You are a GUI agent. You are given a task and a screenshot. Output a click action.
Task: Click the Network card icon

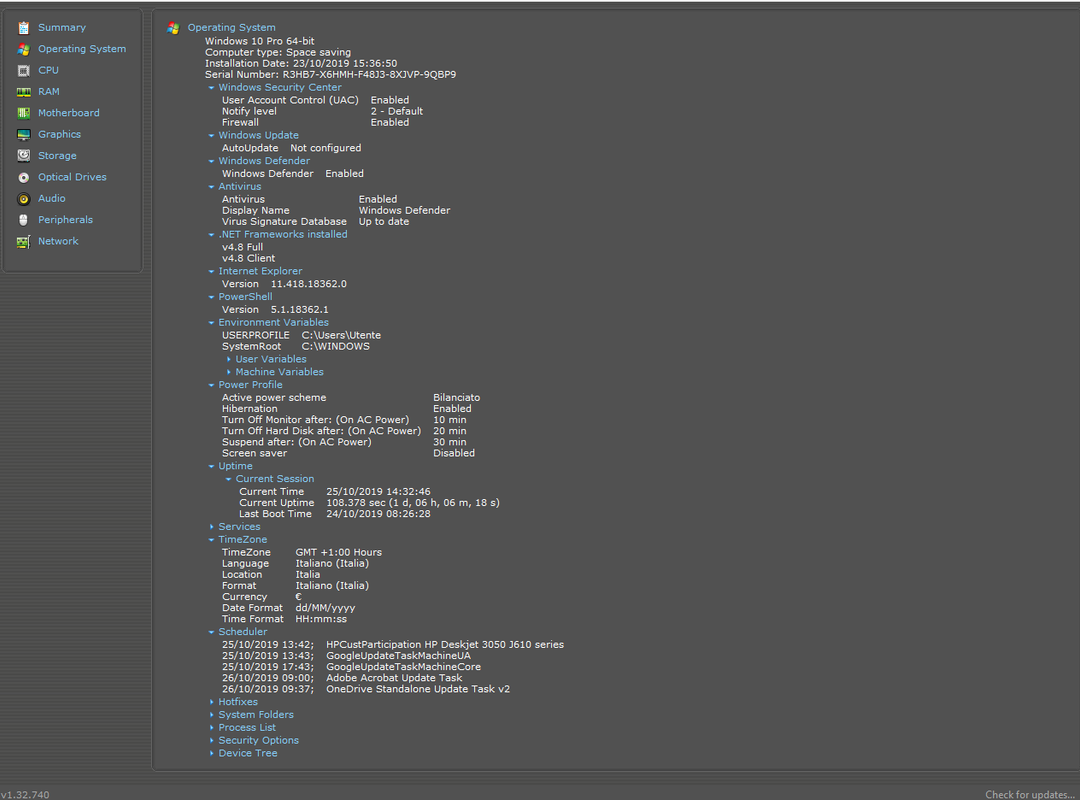(x=23, y=241)
